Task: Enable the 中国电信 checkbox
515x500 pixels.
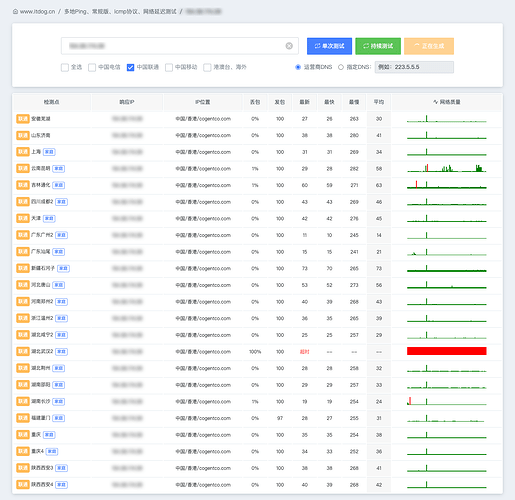Action: (x=92, y=68)
